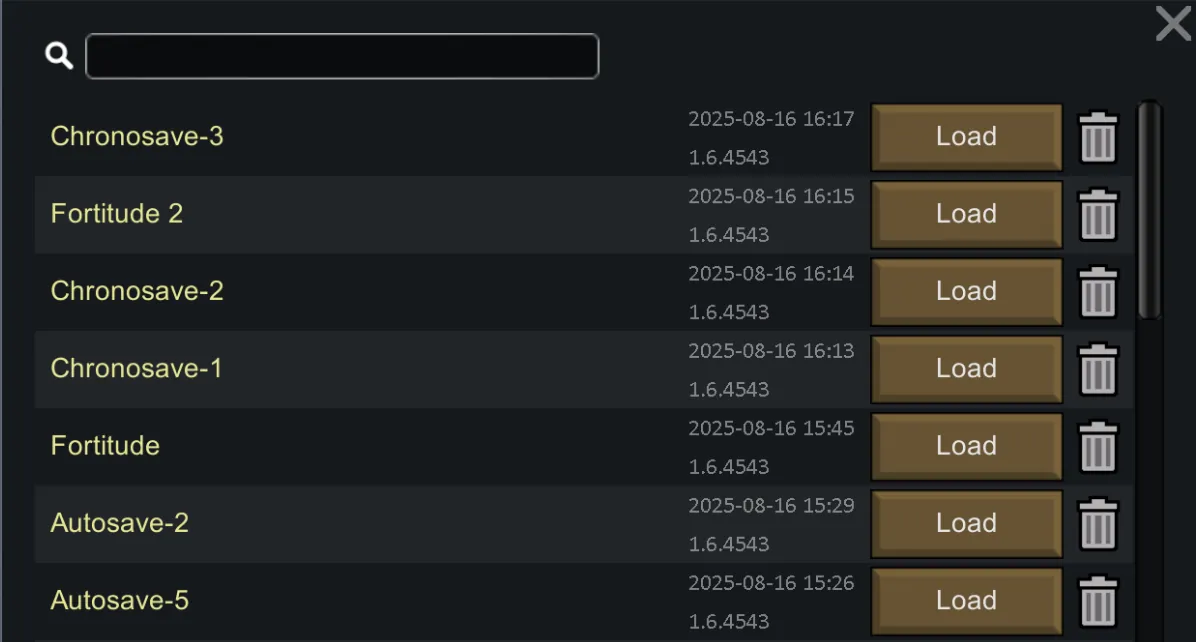1196x642 pixels.
Task: Click the search magnifier icon
Action: (x=60, y=56)
